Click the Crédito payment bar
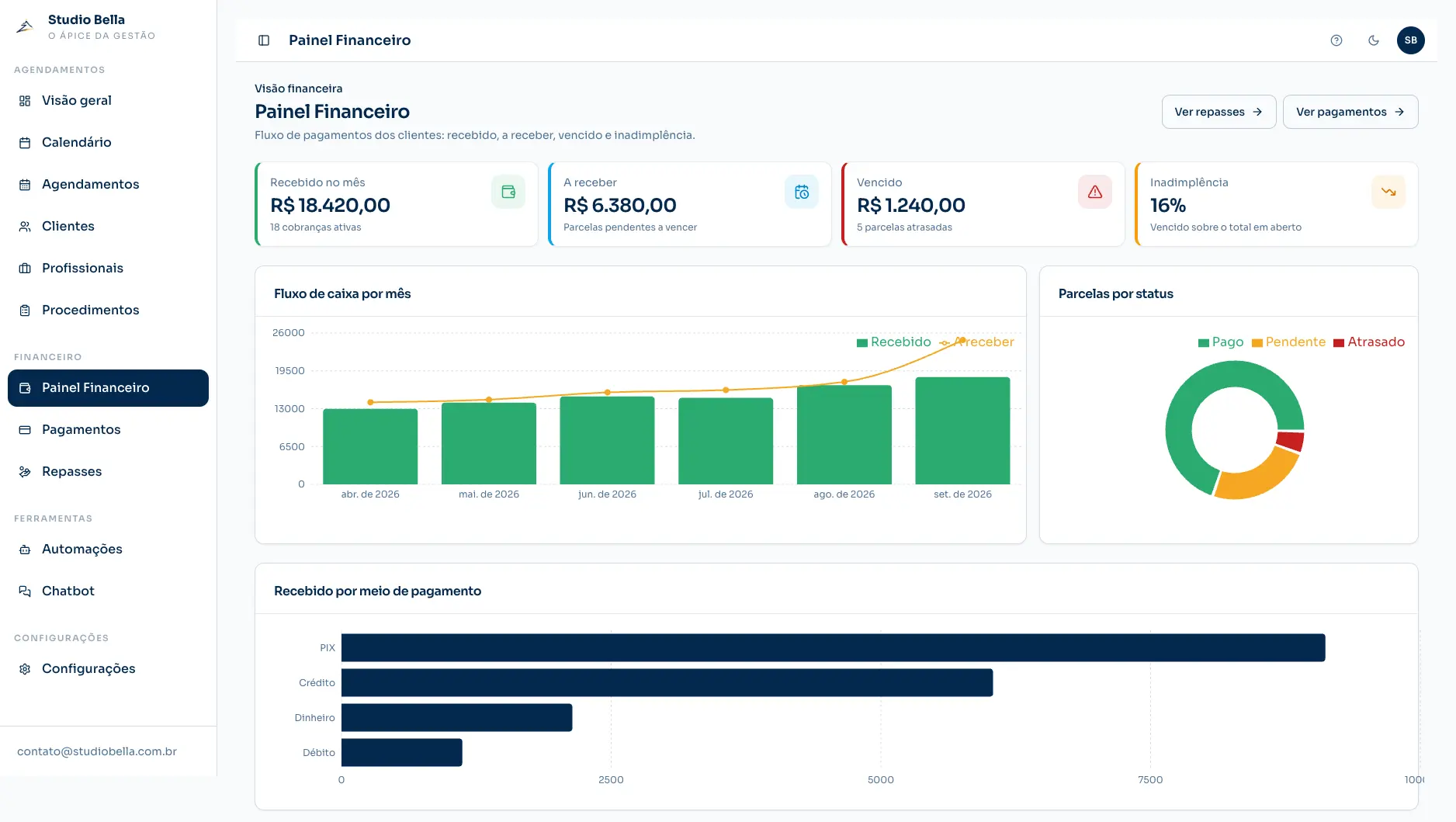The height and width of the screenshot is (822, 1456). point(667,683)
